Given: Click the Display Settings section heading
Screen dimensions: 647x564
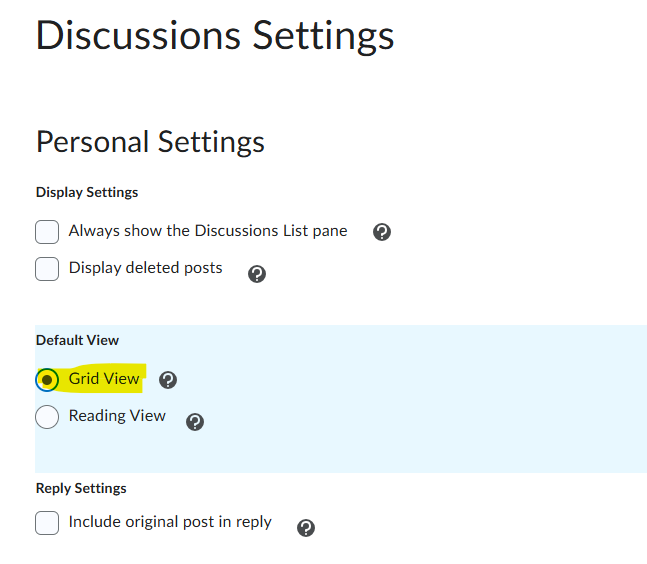Looking at the screenshot, I should [87, 192].
